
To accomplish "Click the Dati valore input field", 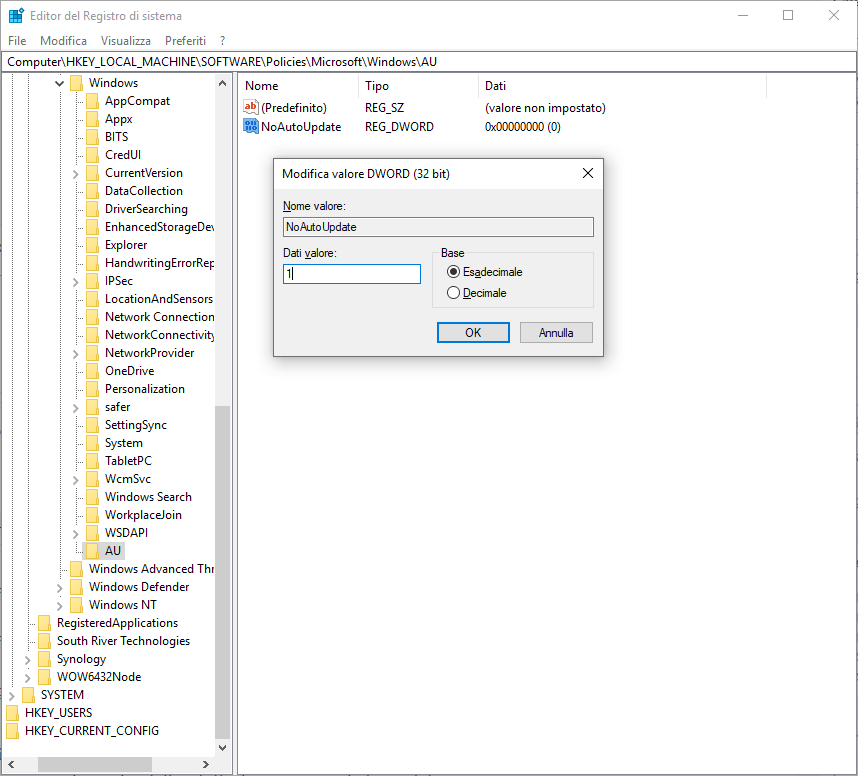I will [352, 274].
